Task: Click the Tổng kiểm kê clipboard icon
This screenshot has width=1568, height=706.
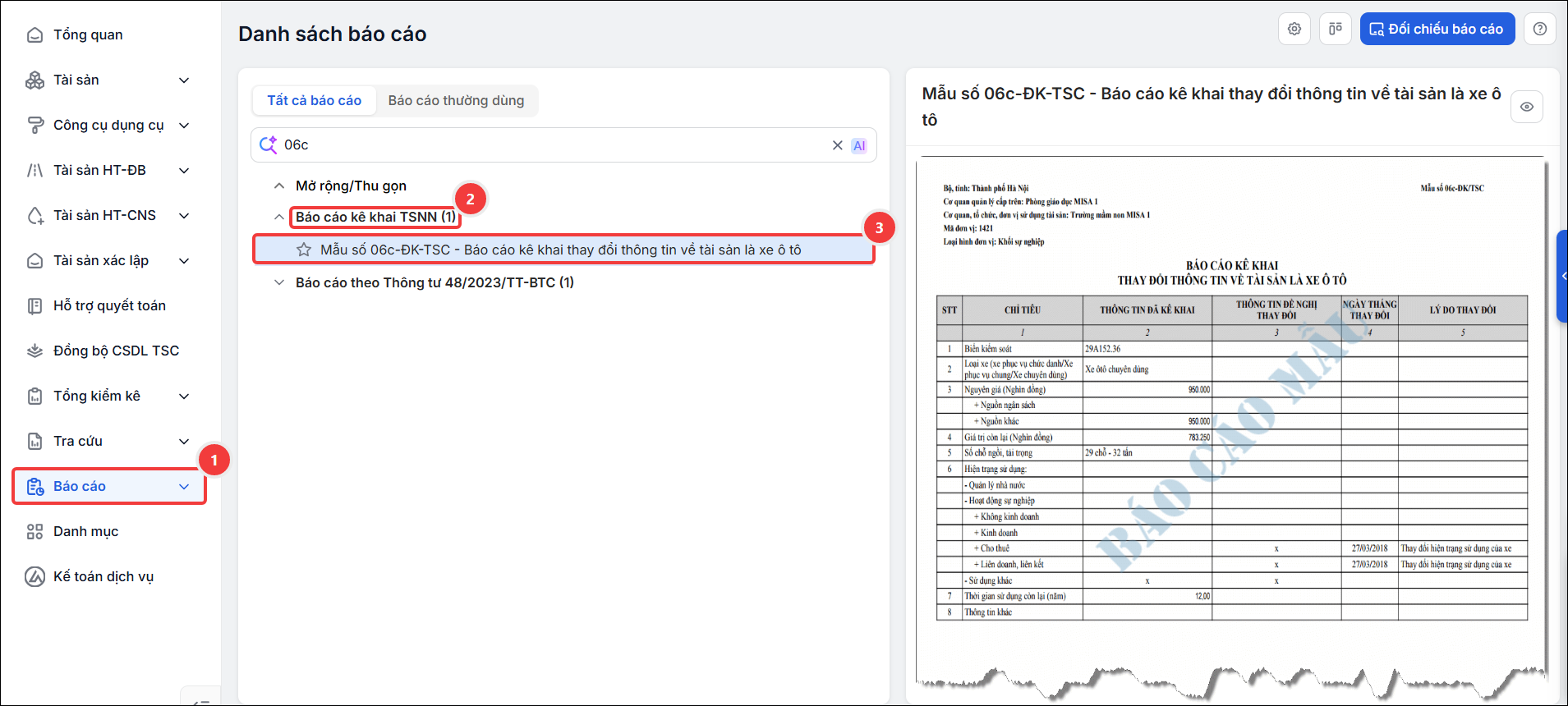Action: [x=34, y=396]
